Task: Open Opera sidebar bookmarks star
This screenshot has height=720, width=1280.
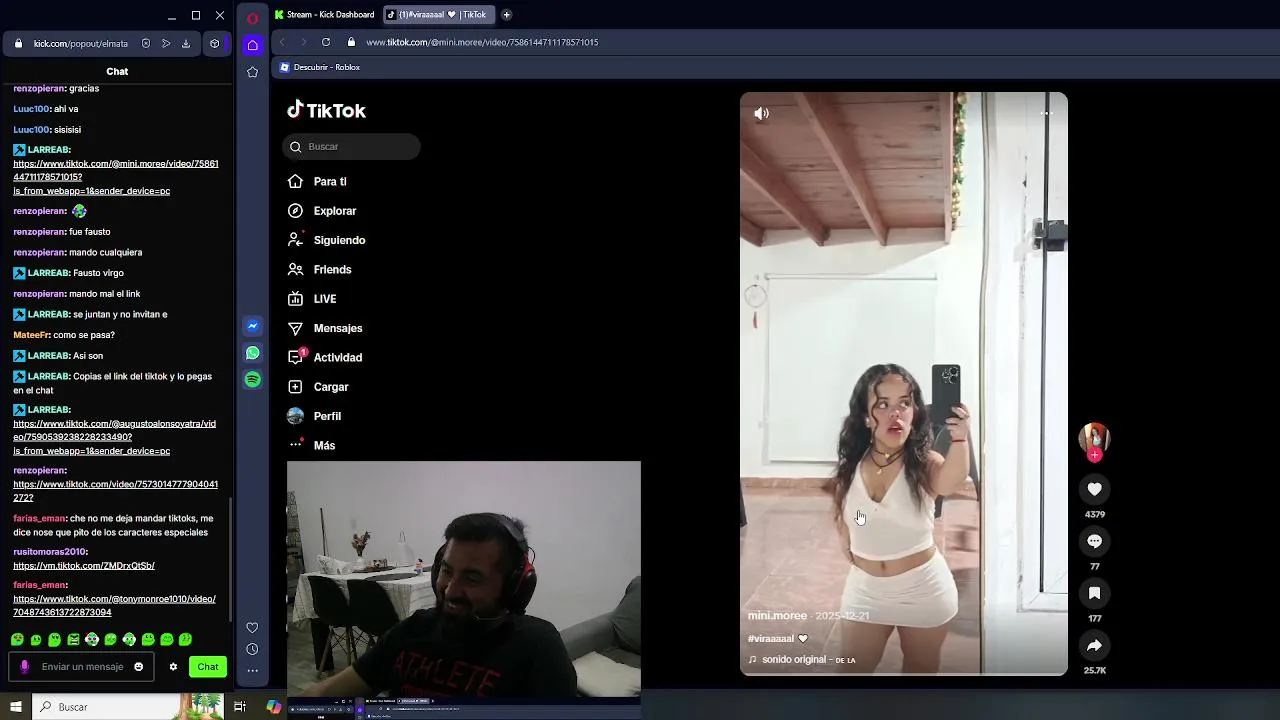Action: (252, 72)
